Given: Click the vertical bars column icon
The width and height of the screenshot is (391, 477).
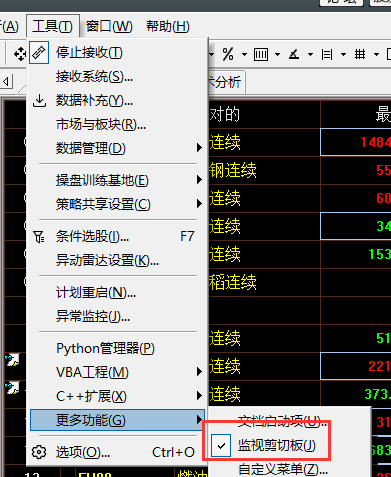Looking at the screenshot, I should (261, 54).
